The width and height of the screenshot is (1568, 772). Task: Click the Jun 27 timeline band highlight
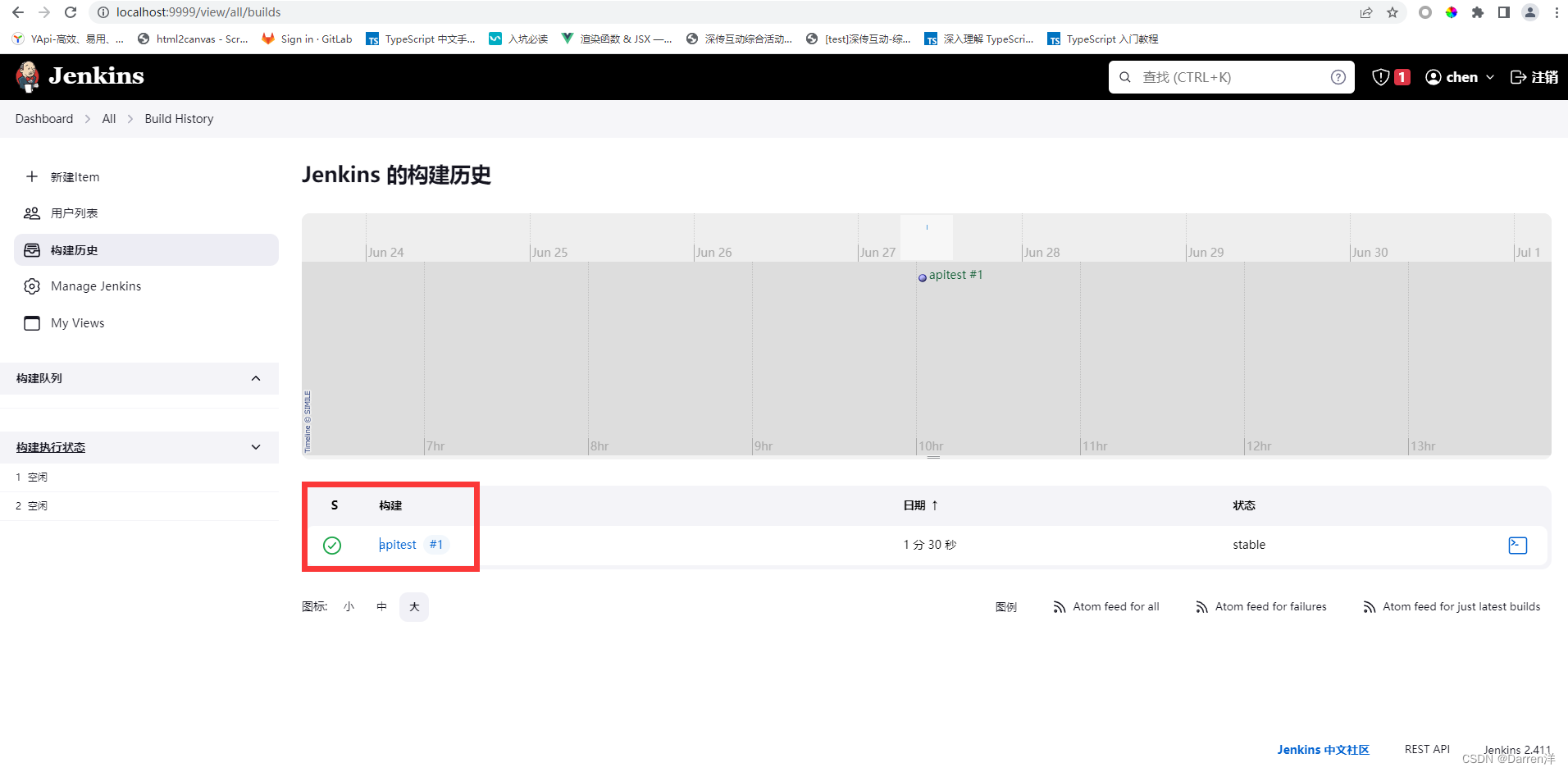pyautogui.click(x=927, y=236)
